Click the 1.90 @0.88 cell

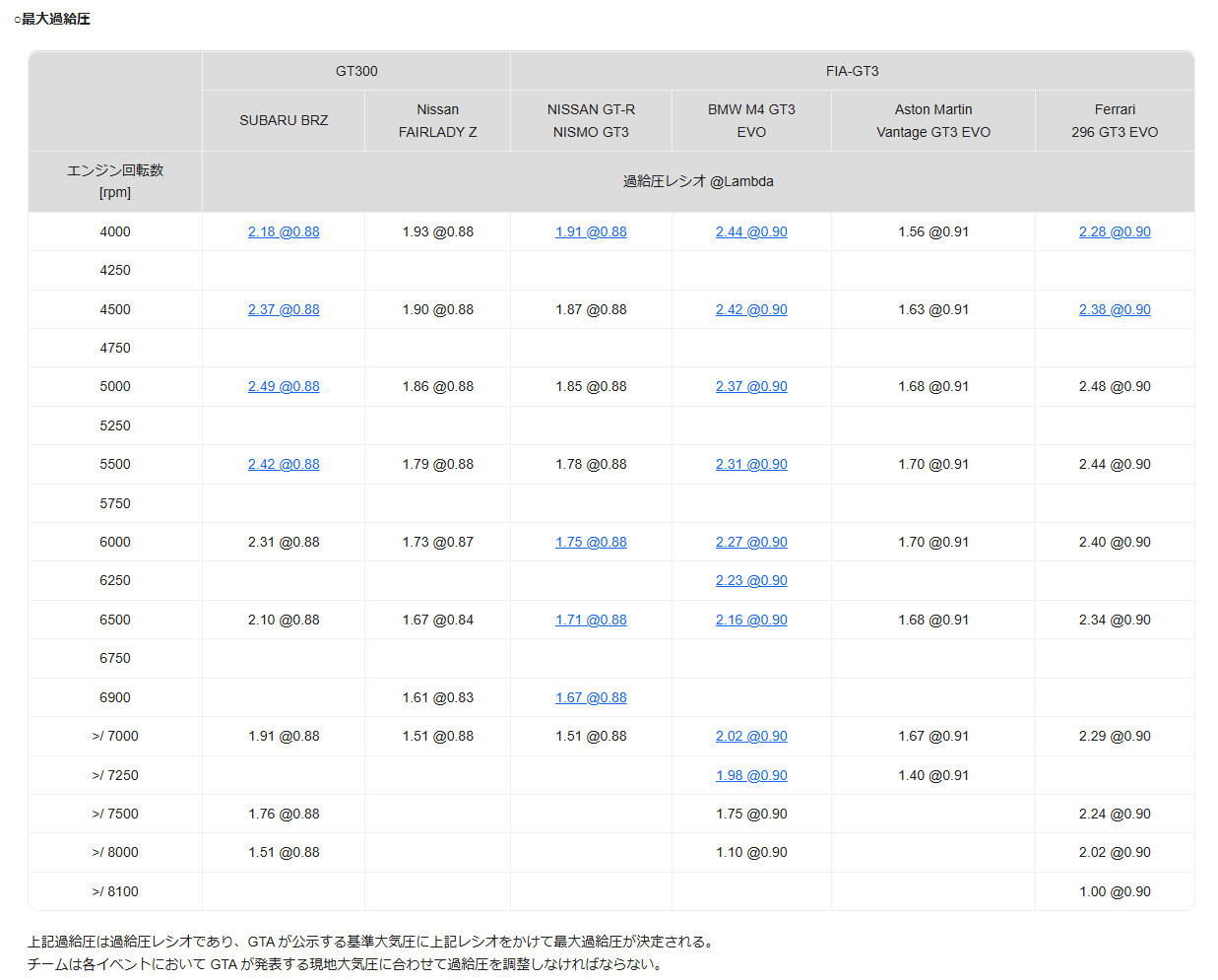pyautogui.click(x=438, y=309)
